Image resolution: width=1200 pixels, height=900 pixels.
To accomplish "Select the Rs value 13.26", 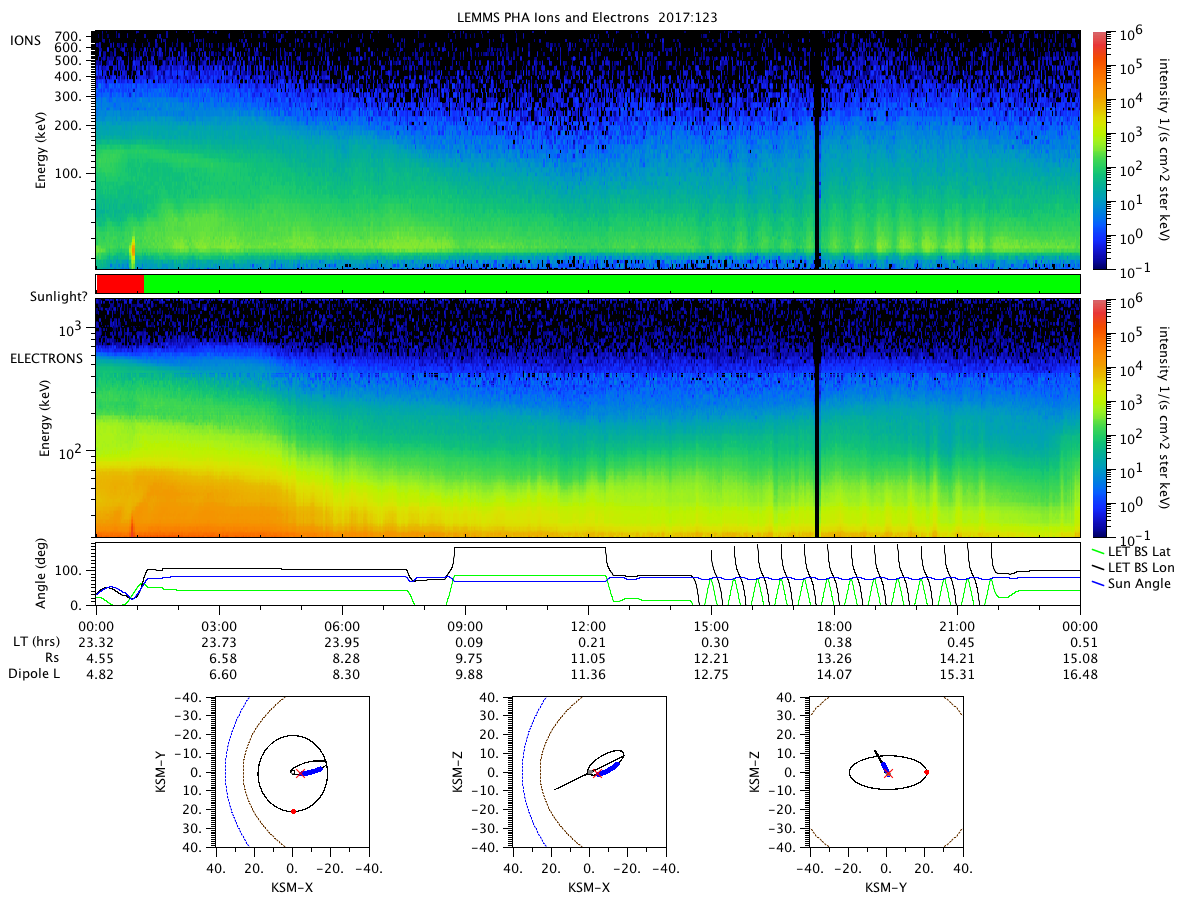I will [834, 658].
